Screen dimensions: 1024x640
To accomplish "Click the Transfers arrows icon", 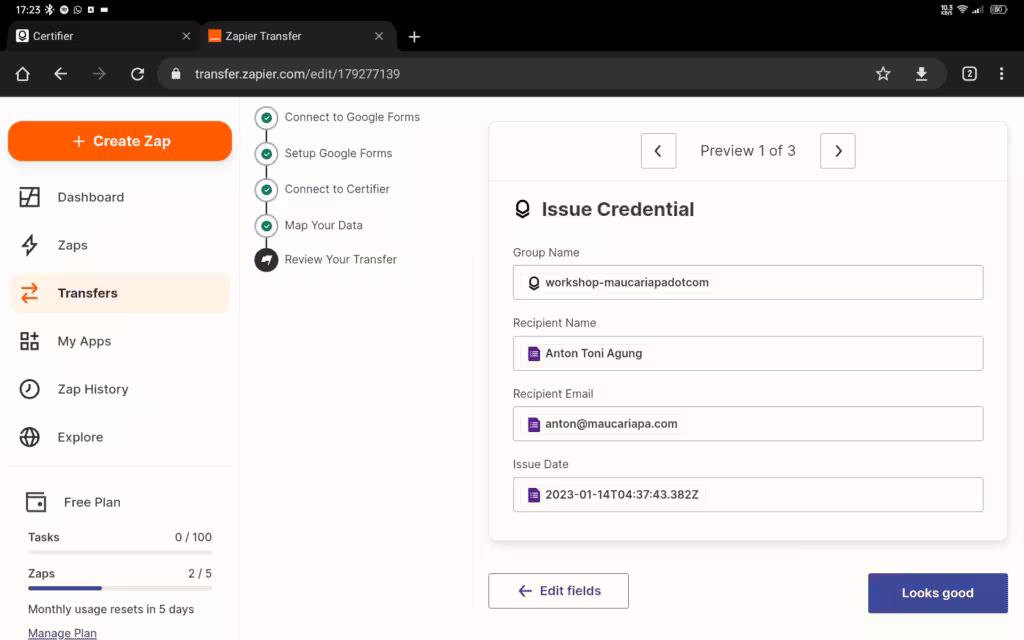I will pos(29,293).
